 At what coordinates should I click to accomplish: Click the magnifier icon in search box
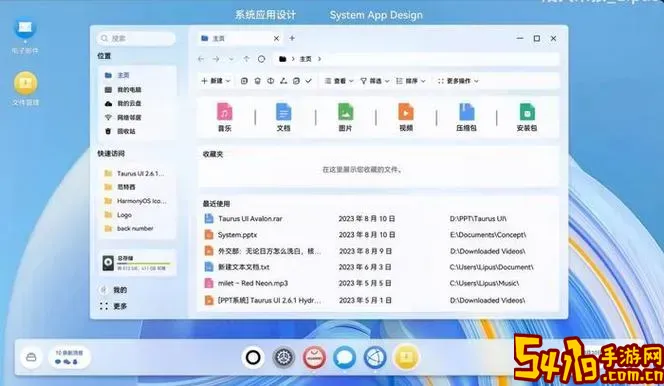pos(105,39)
